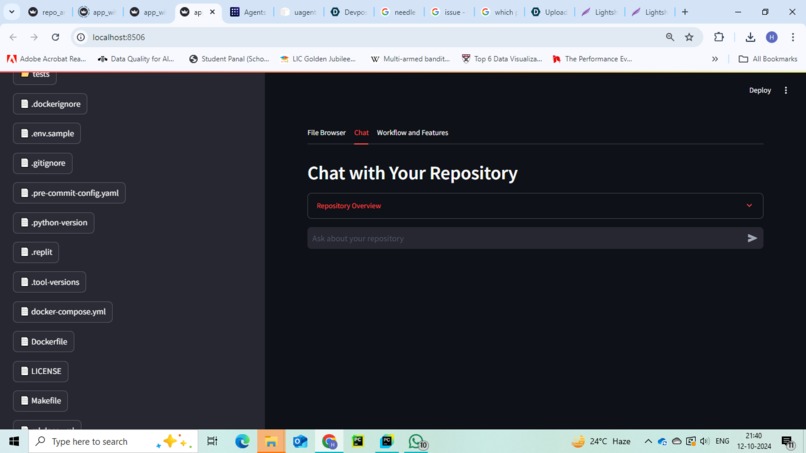Open Multi-armed bandit bookmark
Screen dimensions: 806x453
(410, 59)
